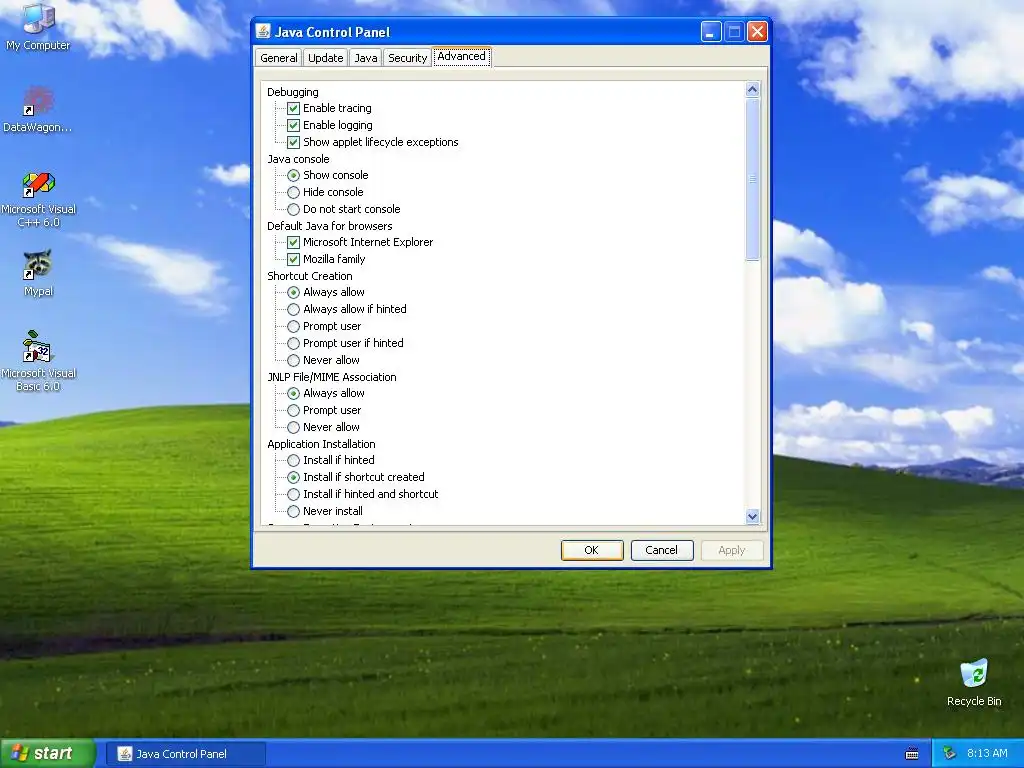
Task: Toggle Show applet lifecycle exceptions
Action: point(294,142)
